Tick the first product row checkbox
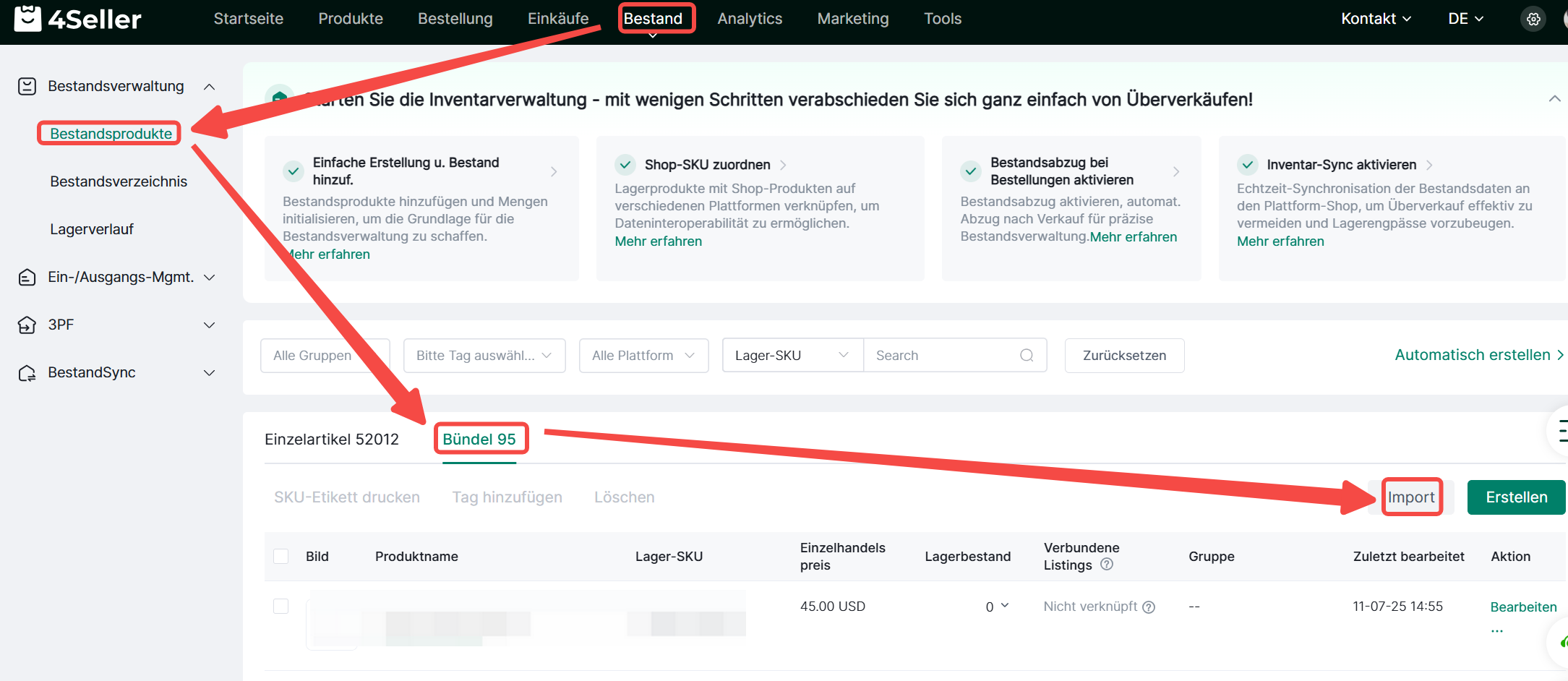1568x681 pixels. (281, 607)
